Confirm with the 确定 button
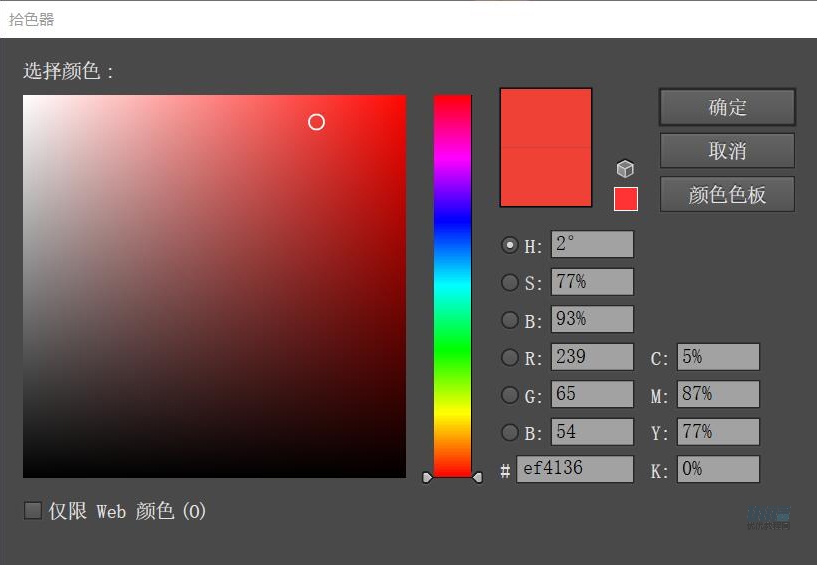This screenshot has width=817, height=565. coord(727,107)
